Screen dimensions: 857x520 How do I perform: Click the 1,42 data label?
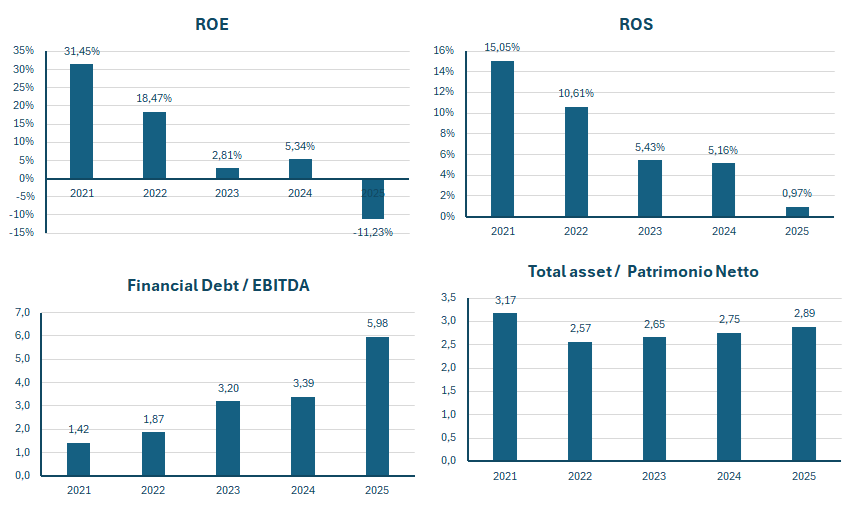79,429
